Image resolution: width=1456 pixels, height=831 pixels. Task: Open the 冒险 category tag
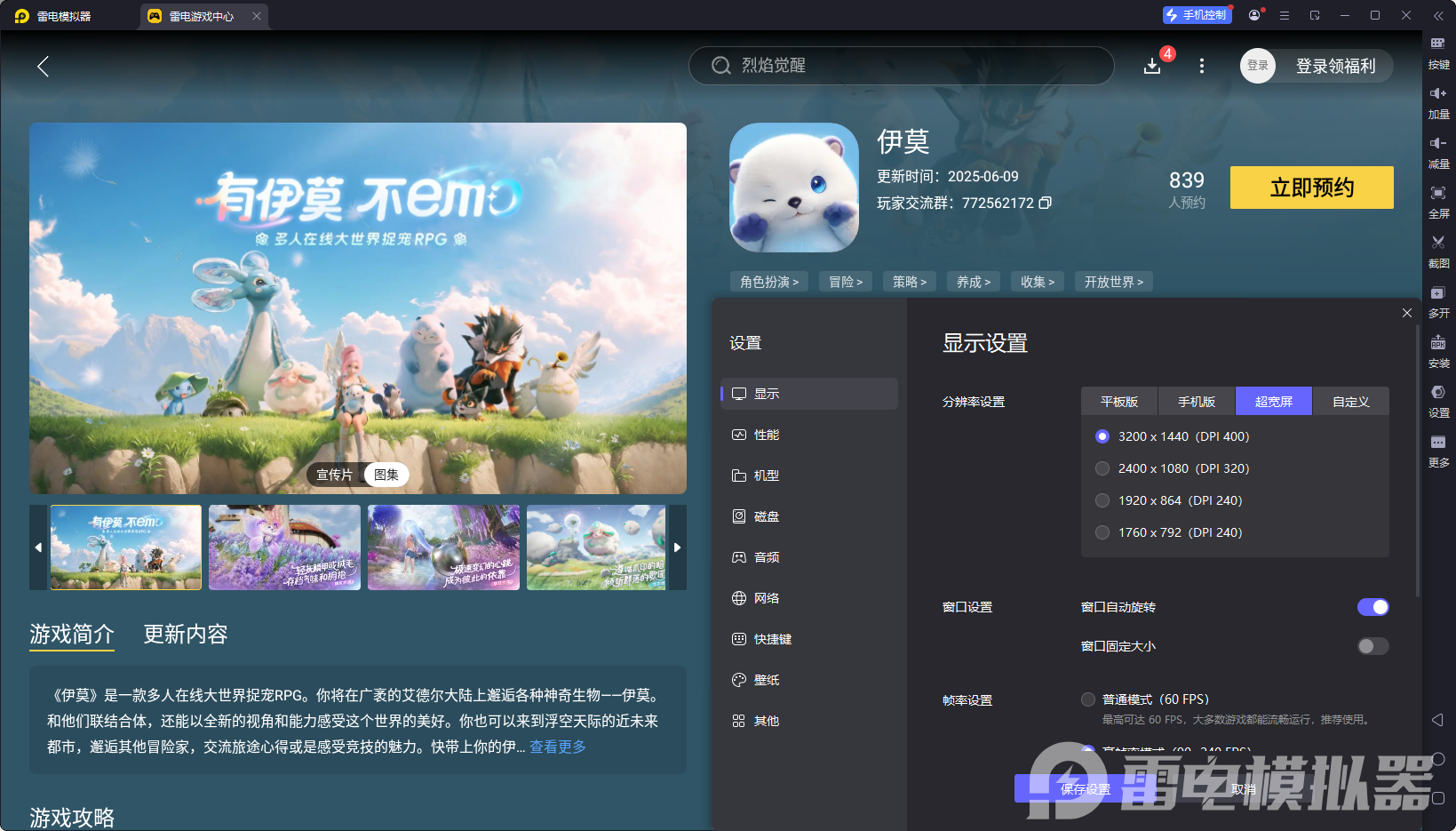[846, 282]
